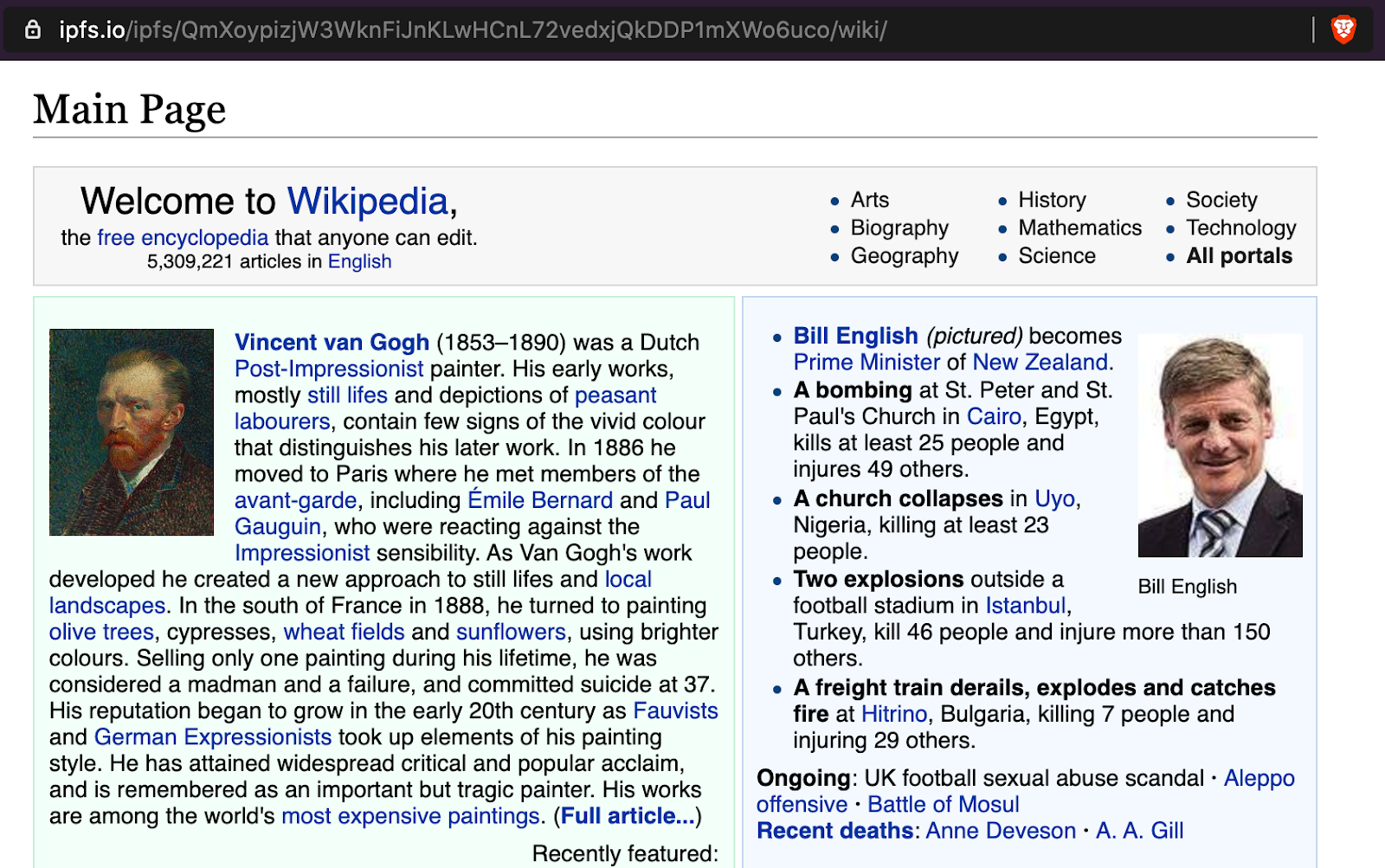Follow the Fauvists link
The height and width of the screenshot is (868, 1385).
675,710
